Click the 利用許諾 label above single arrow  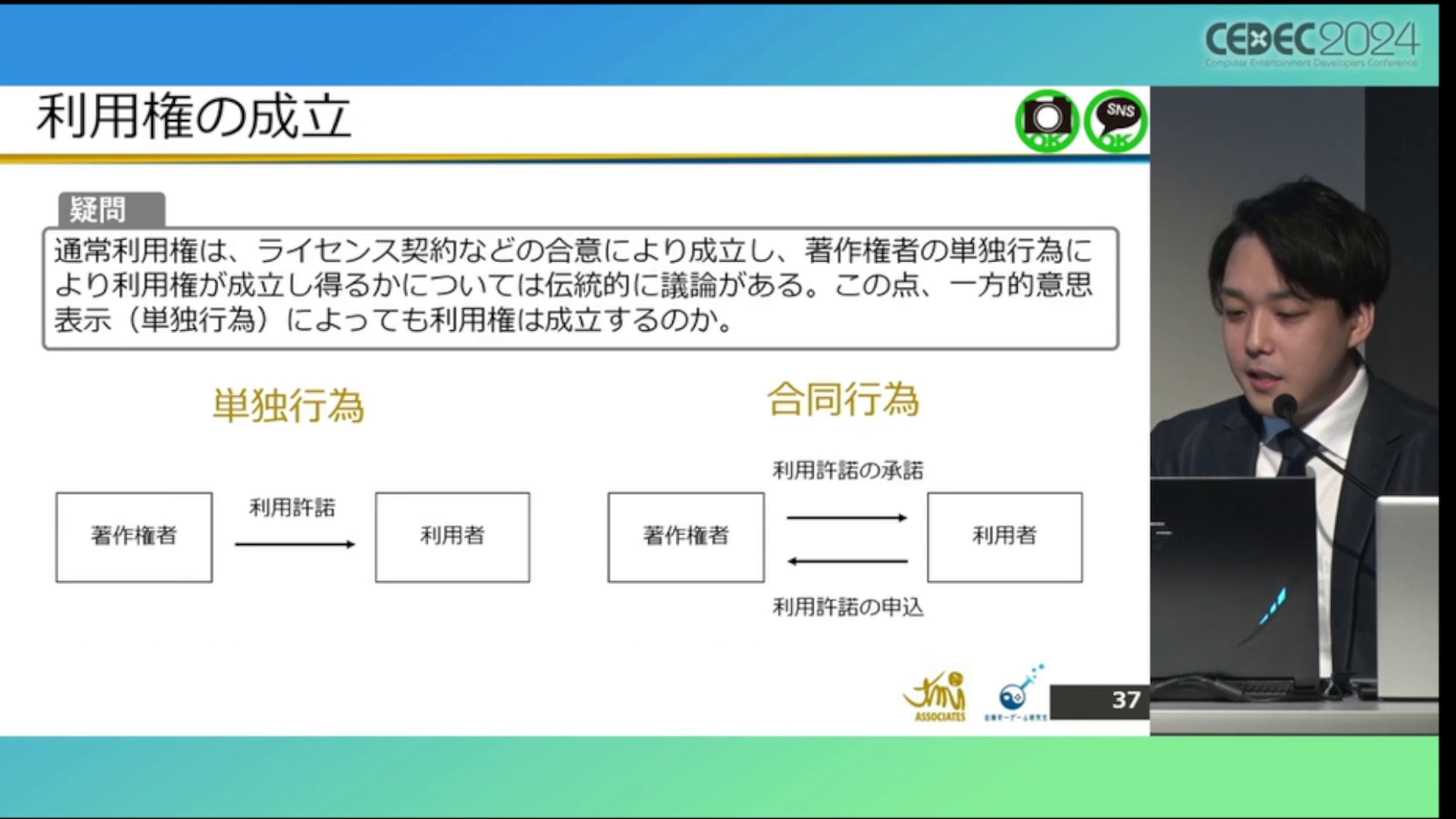pyautogui.click(x=292, y=507)
